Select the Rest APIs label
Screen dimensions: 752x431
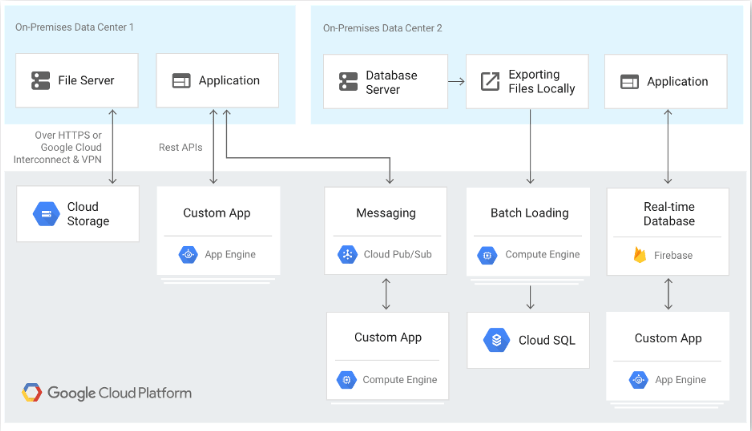[x=180, y=148]
